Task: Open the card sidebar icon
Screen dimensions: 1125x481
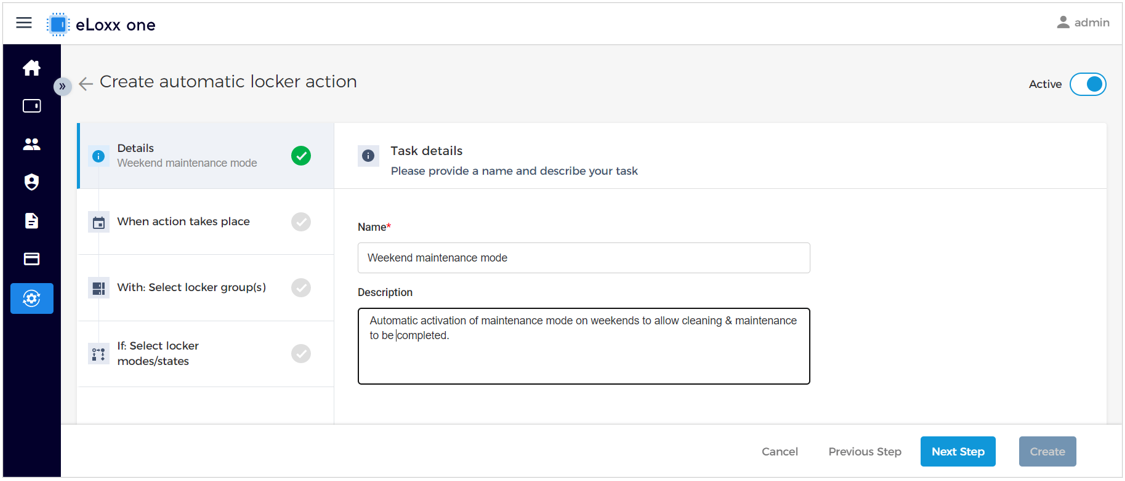Action: pos(32,258)
